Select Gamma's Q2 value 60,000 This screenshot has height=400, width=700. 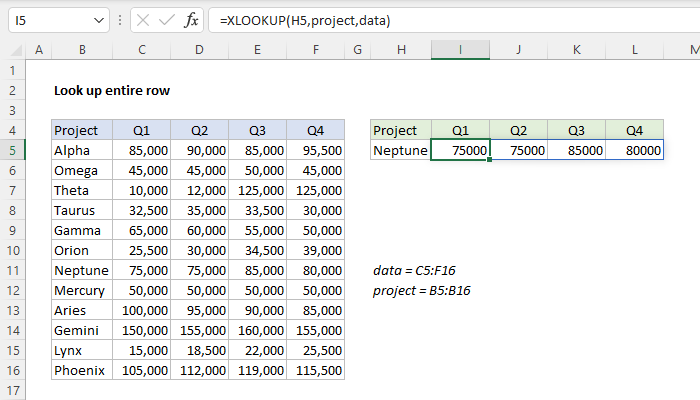click(x=200, y=230)
